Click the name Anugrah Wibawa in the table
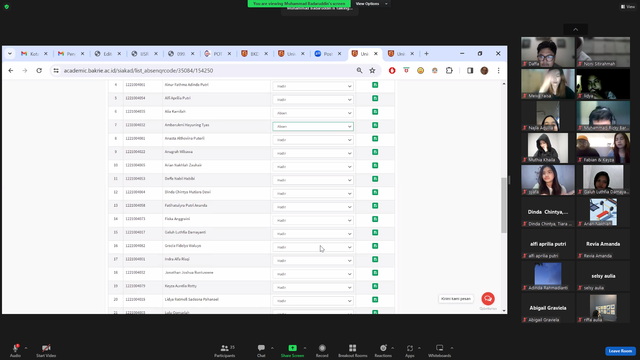Viewport: 640px width, 360px height. coord(178,152)
